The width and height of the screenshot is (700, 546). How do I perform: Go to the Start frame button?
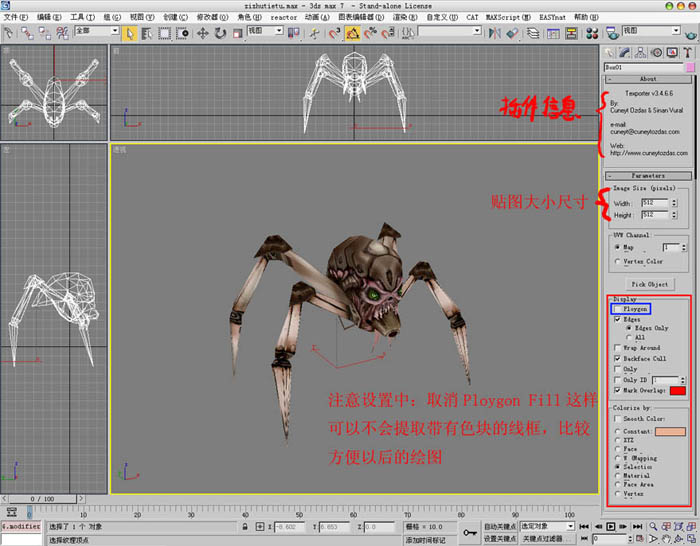[x=584, y=527]
